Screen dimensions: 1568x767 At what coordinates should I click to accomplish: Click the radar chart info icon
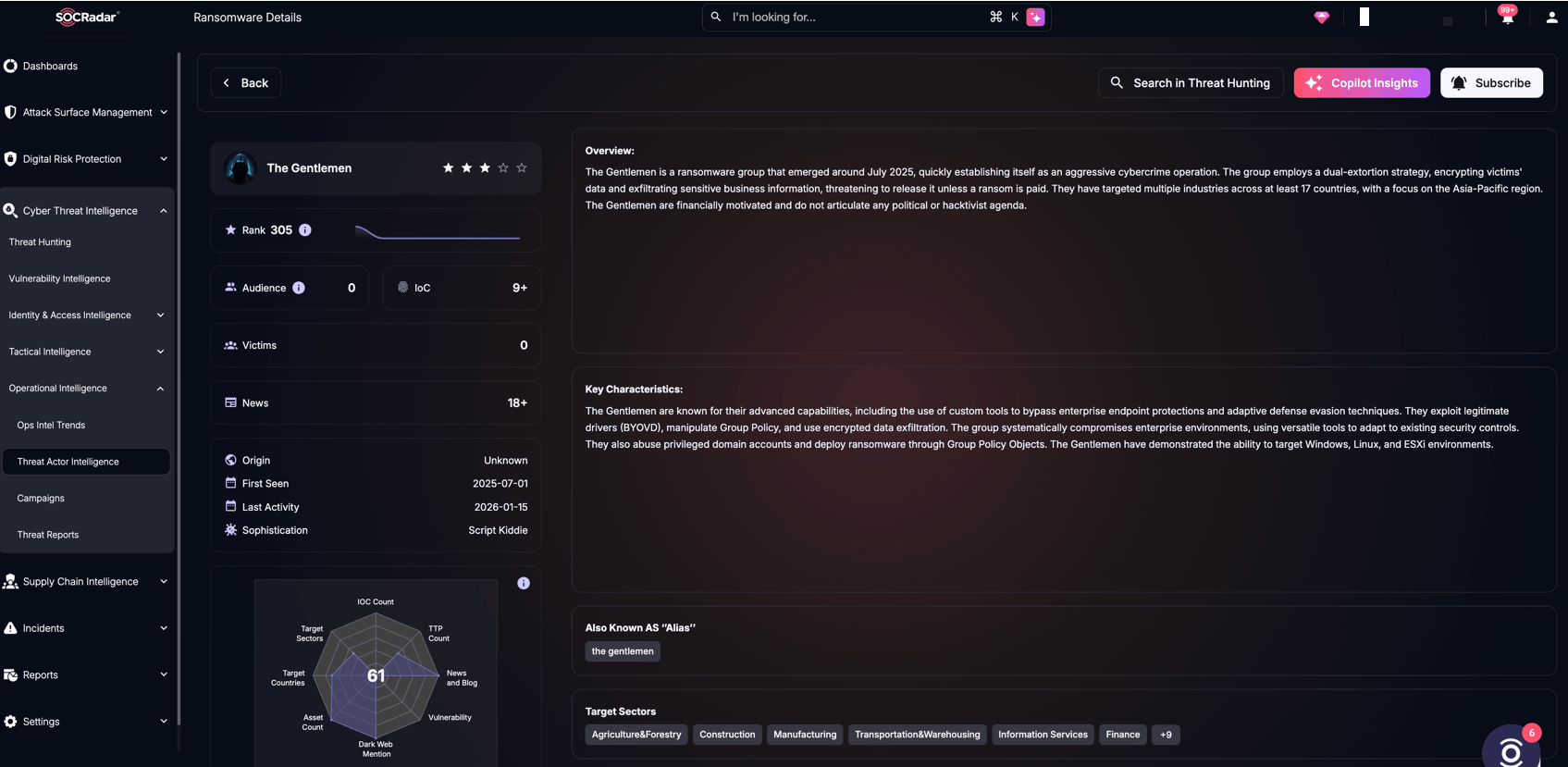524,583
